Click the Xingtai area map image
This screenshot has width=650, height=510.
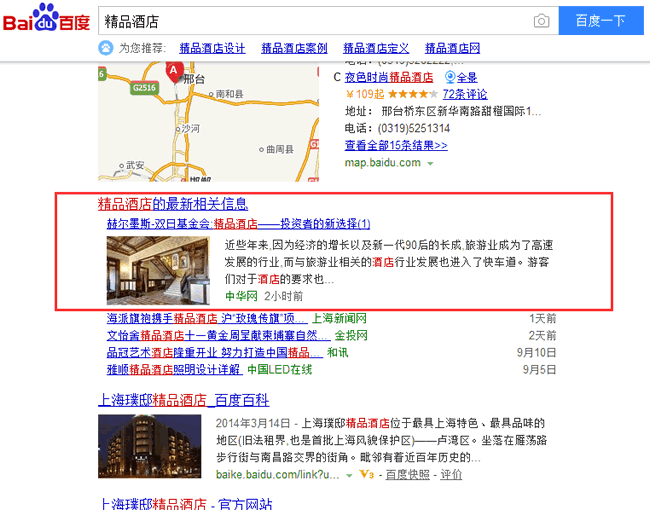(x=209, y=121)
